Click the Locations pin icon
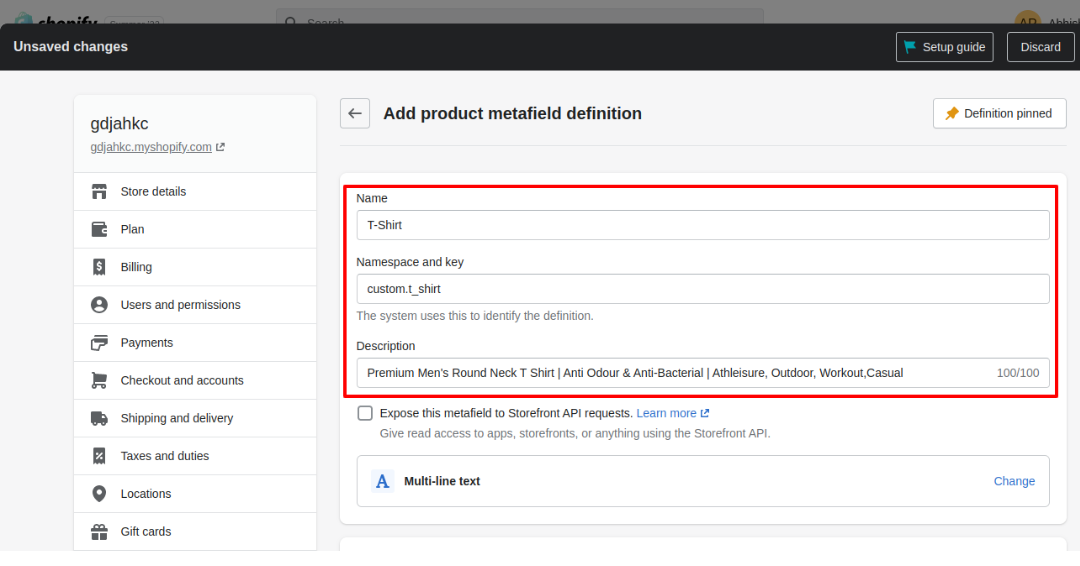Image resolution: width=1080 pixels, height=566 pixels. coord(99,494)
